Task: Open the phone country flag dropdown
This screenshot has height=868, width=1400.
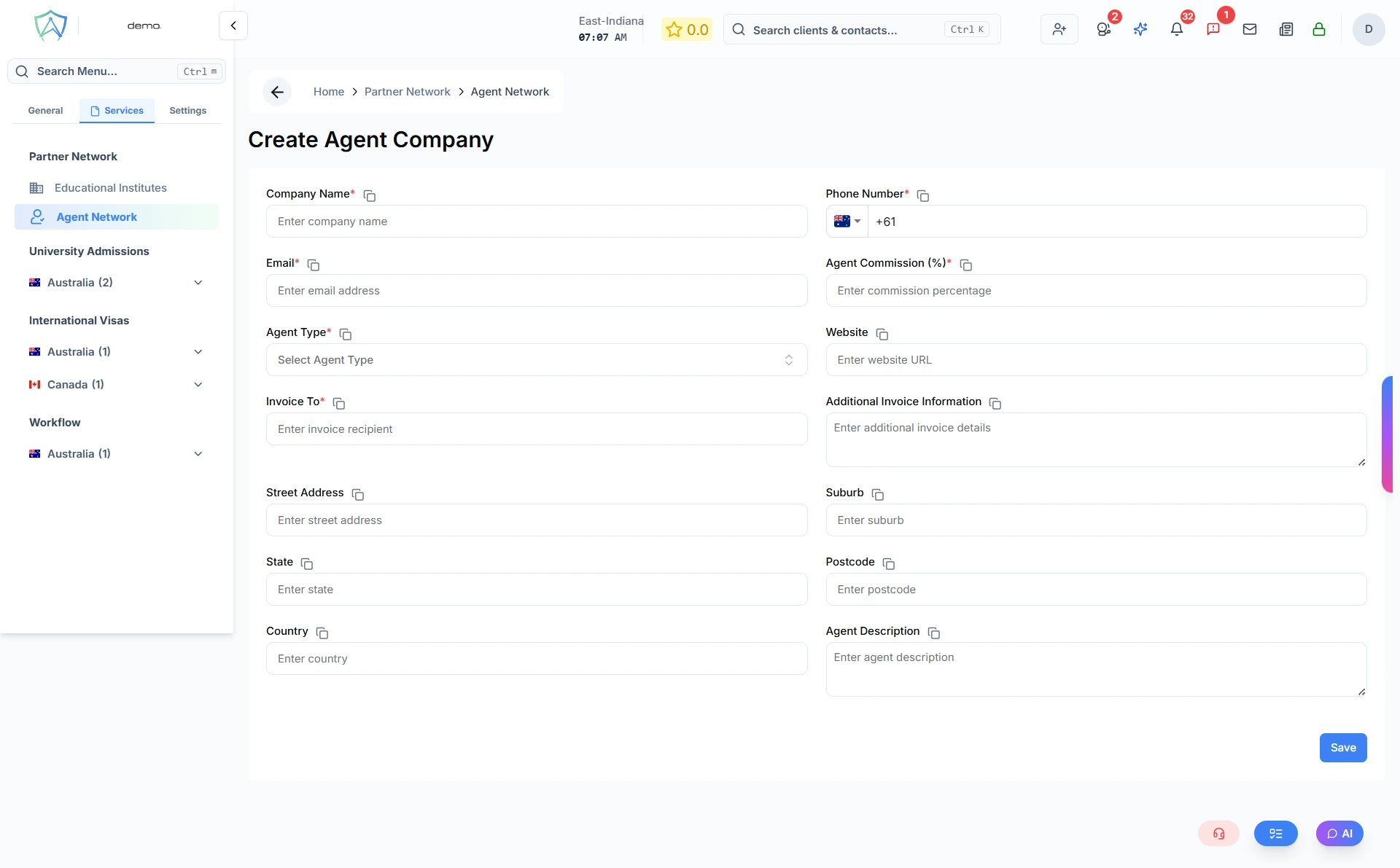Action: [x=846, y=221]
